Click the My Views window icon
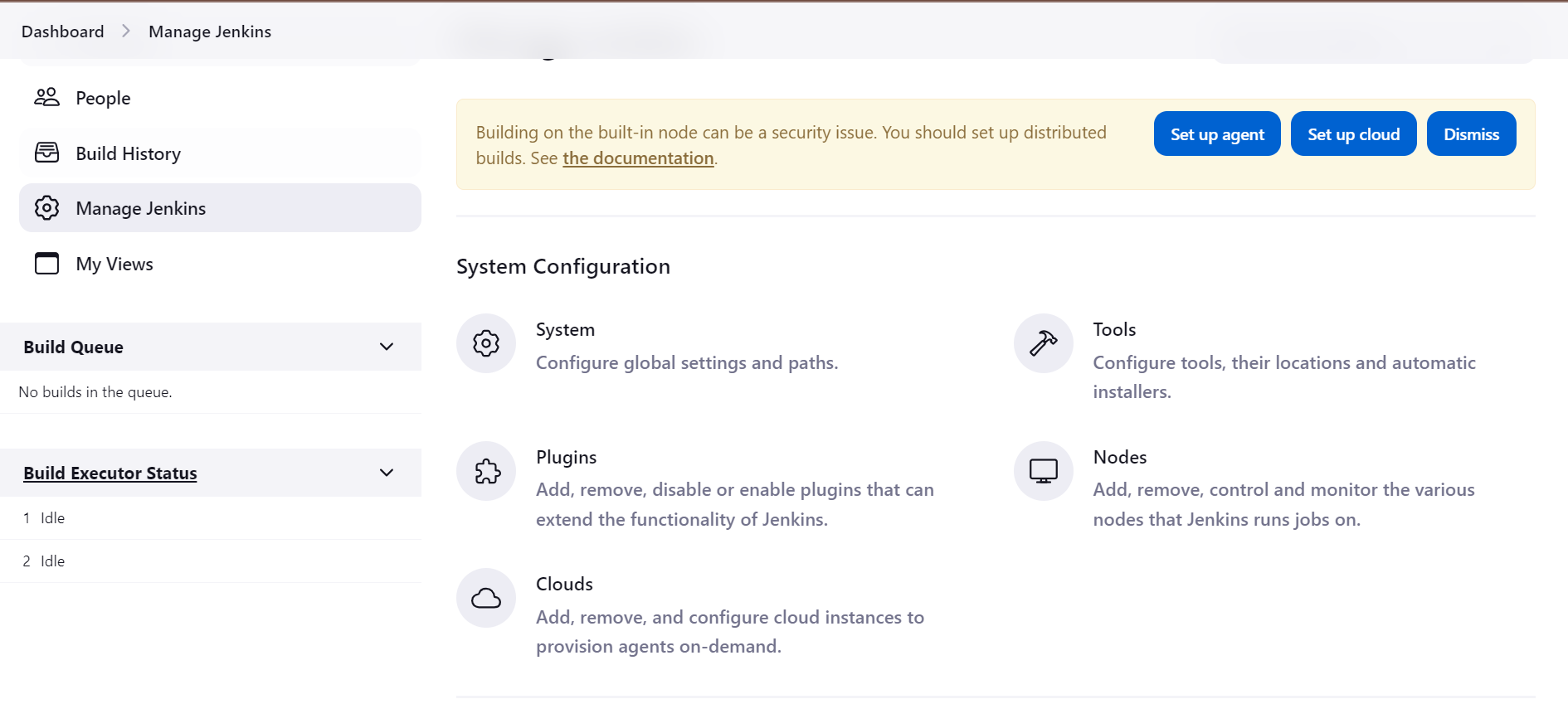Screen dimensions: 1568x704 point(46,263)
